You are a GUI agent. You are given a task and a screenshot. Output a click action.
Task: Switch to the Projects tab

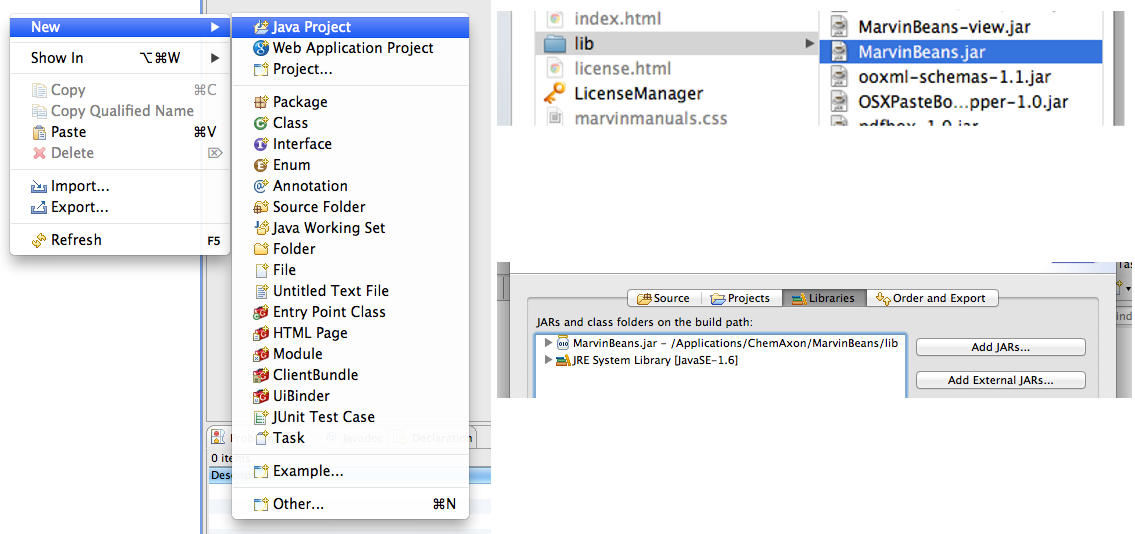coord(741,298)
